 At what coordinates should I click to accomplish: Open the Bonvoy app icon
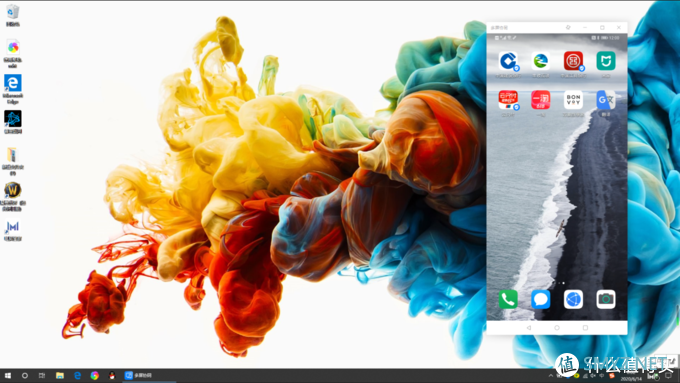(x=573, y=100)
